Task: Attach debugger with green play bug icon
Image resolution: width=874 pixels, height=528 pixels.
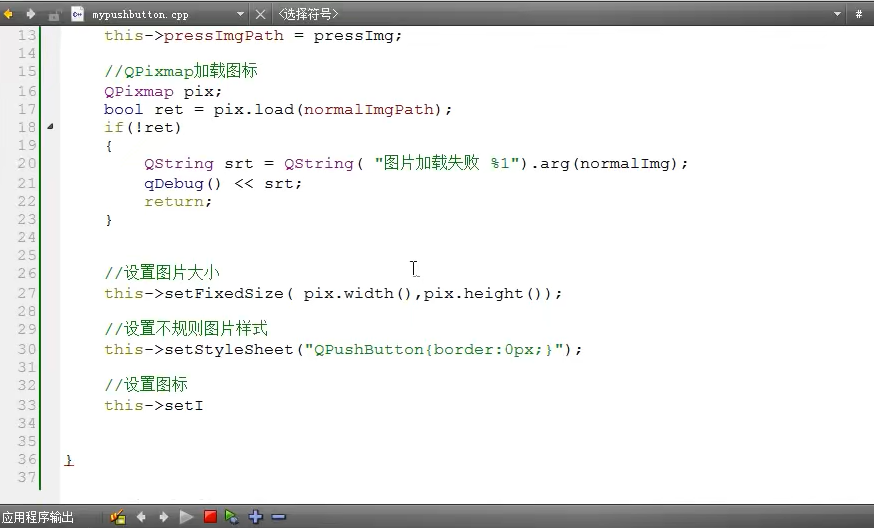Action: [232, 517]
